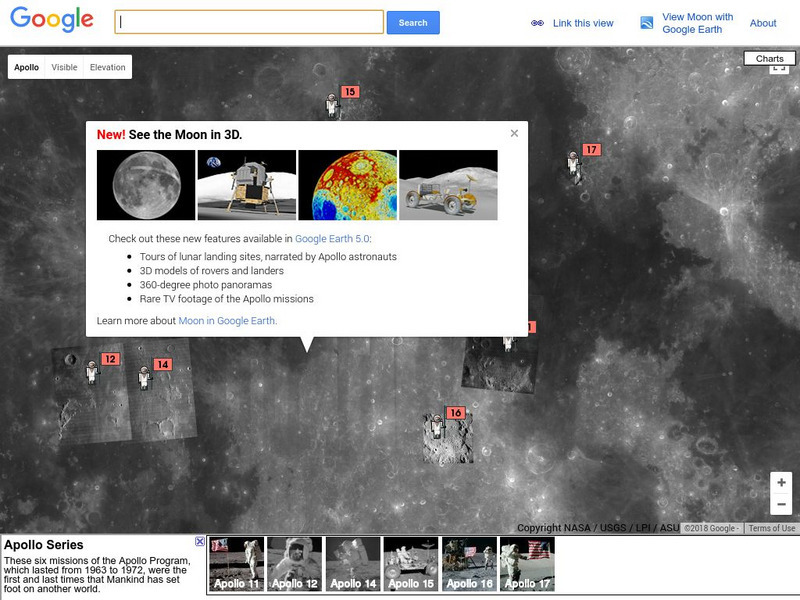Open Terms of Use link
The height and width of the screenshot is (600, 800).
click(771, 528)
